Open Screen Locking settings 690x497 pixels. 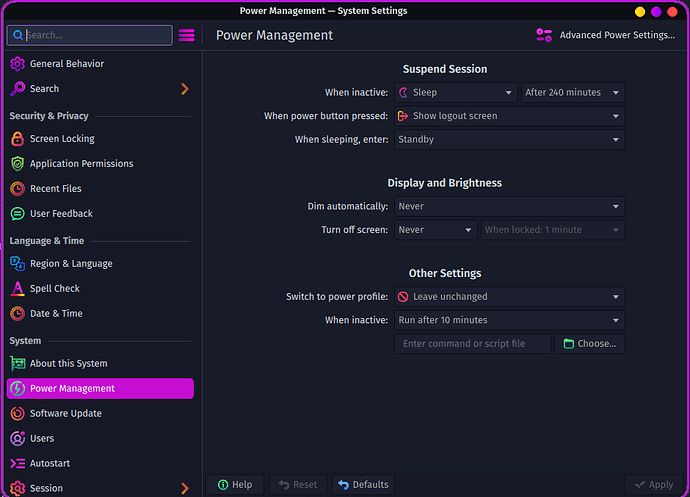[63, 139]
